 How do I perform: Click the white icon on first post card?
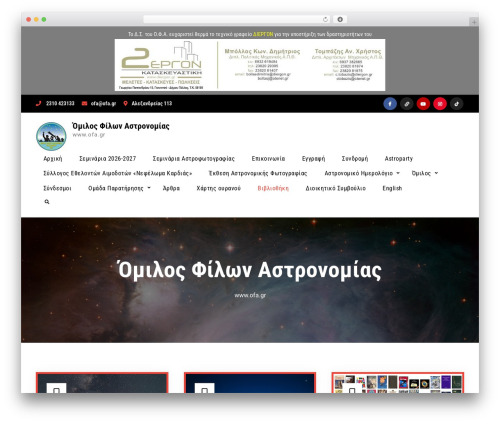click(56, 388)
